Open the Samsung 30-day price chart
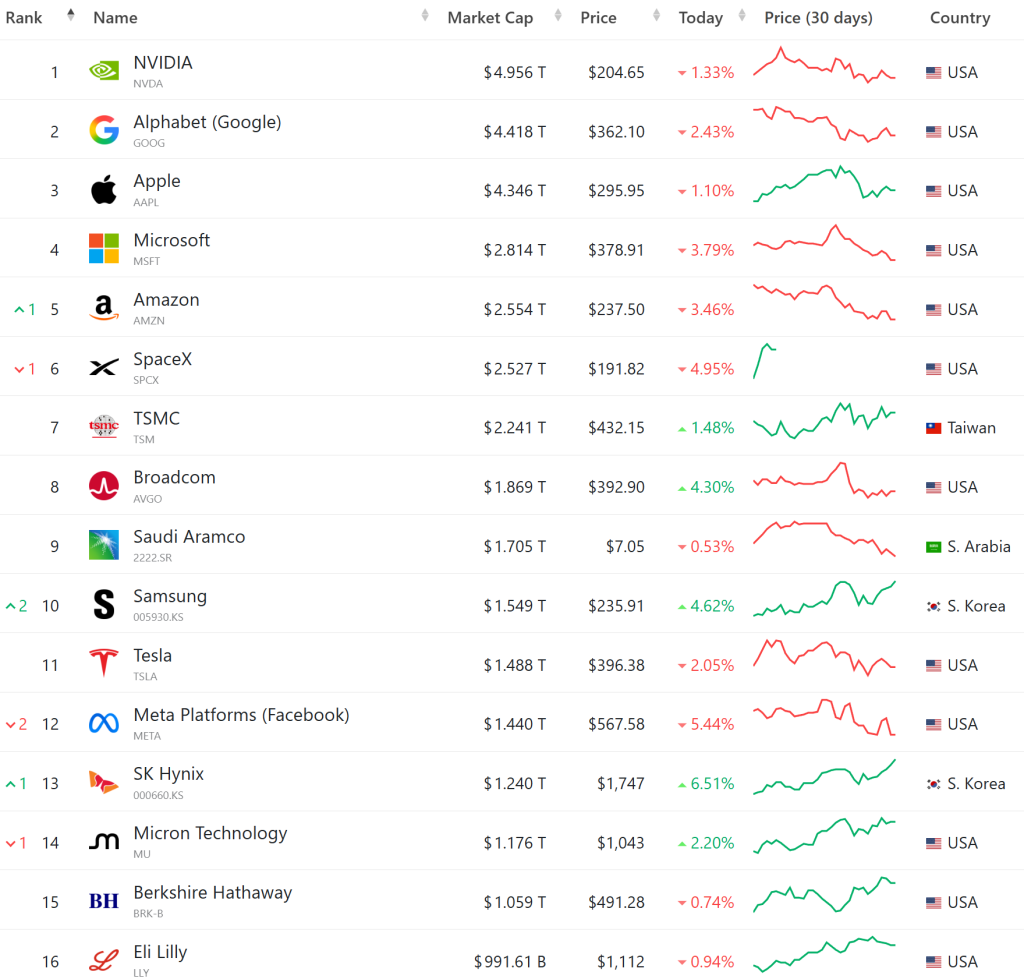 (824, 599)
